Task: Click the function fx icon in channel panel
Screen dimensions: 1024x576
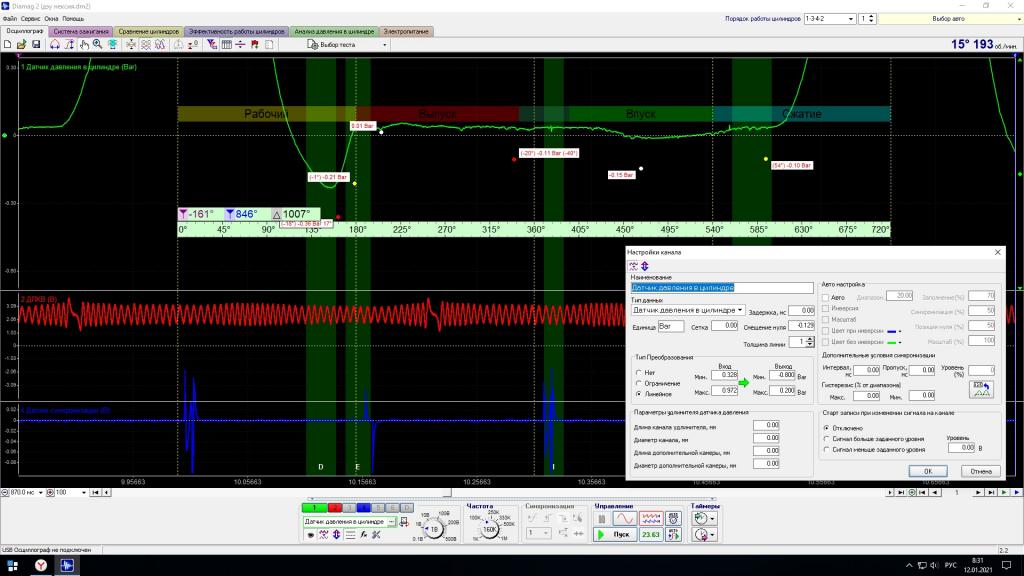Action: point(364,534)
